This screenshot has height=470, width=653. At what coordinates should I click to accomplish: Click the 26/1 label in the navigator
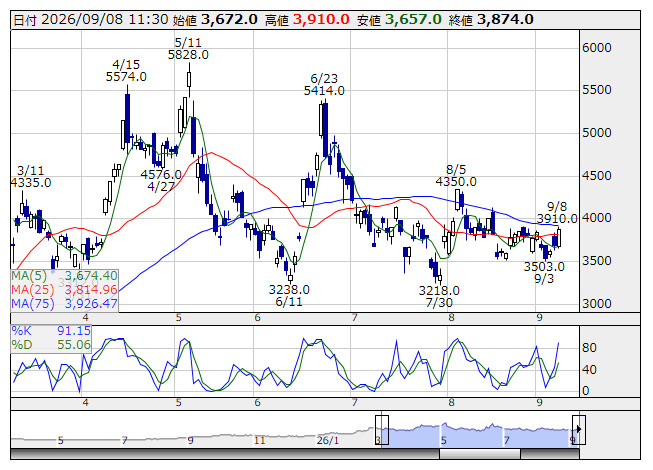(328, 440)
